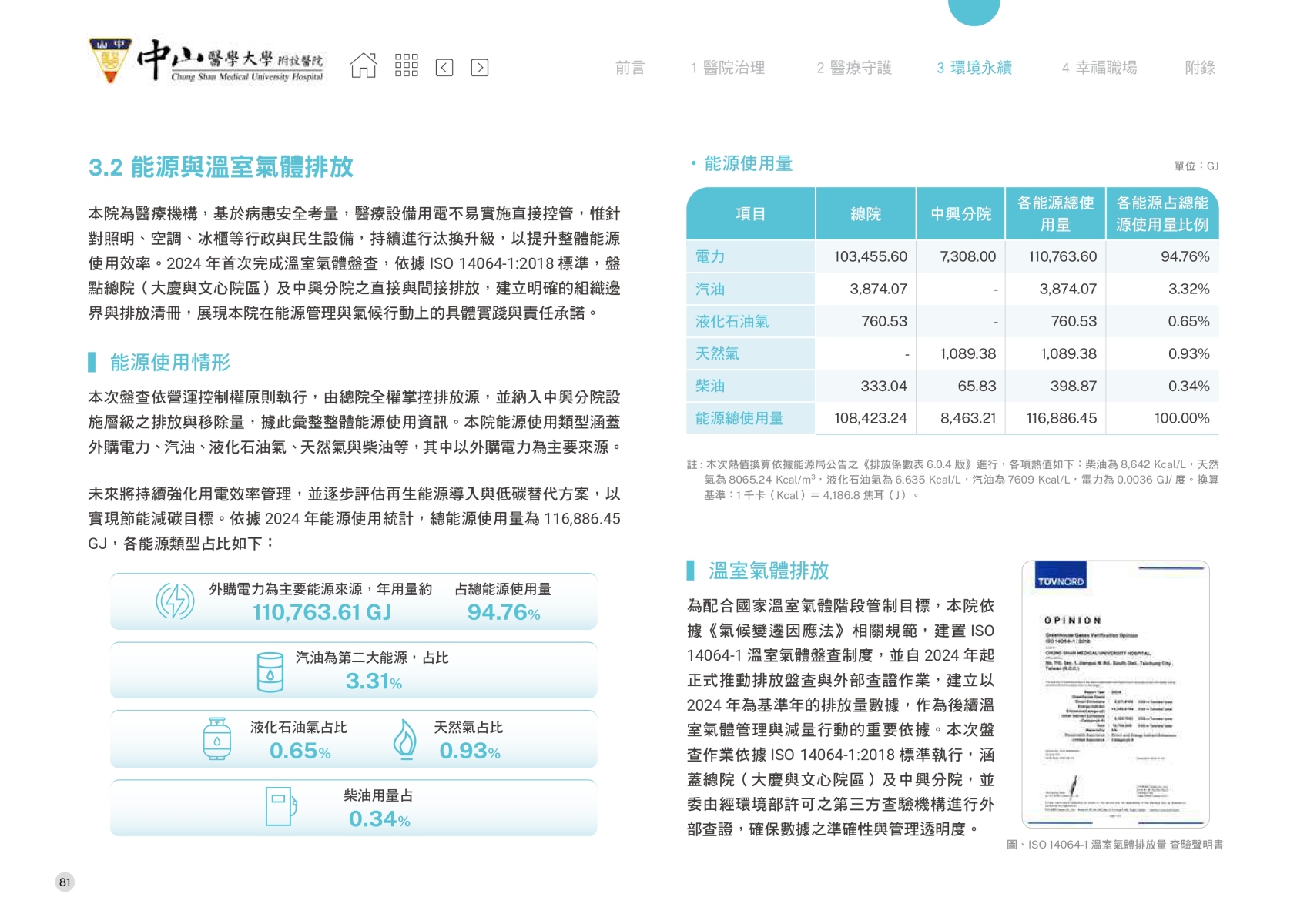Click the natural gas flame icon
The height and width of the screenshot is (924, 1307).
coord(404,739)
